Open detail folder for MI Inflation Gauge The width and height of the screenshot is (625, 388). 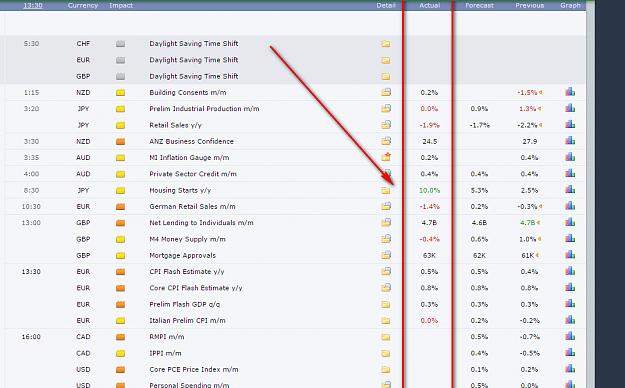pyautogui.click(x=385, y=157)
